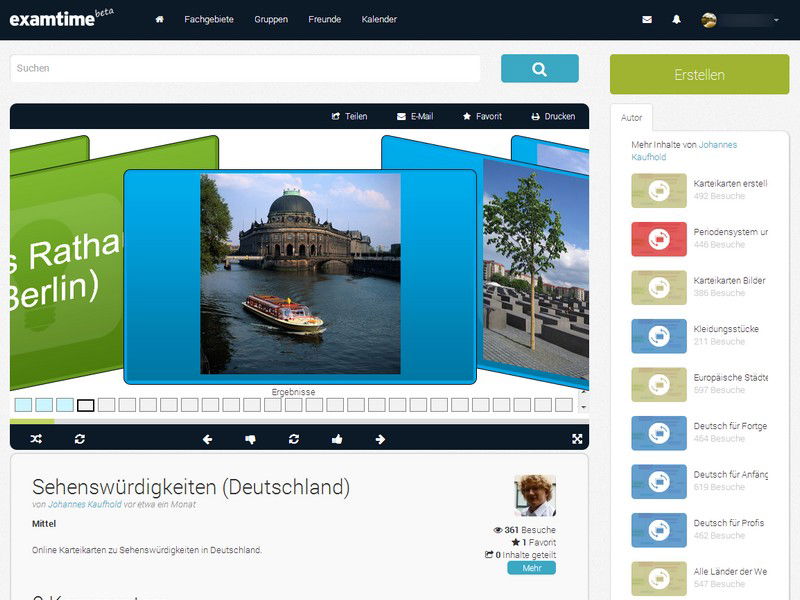Expand the user account dropdown arrow
800x600 pixels.
click(776, 20)
